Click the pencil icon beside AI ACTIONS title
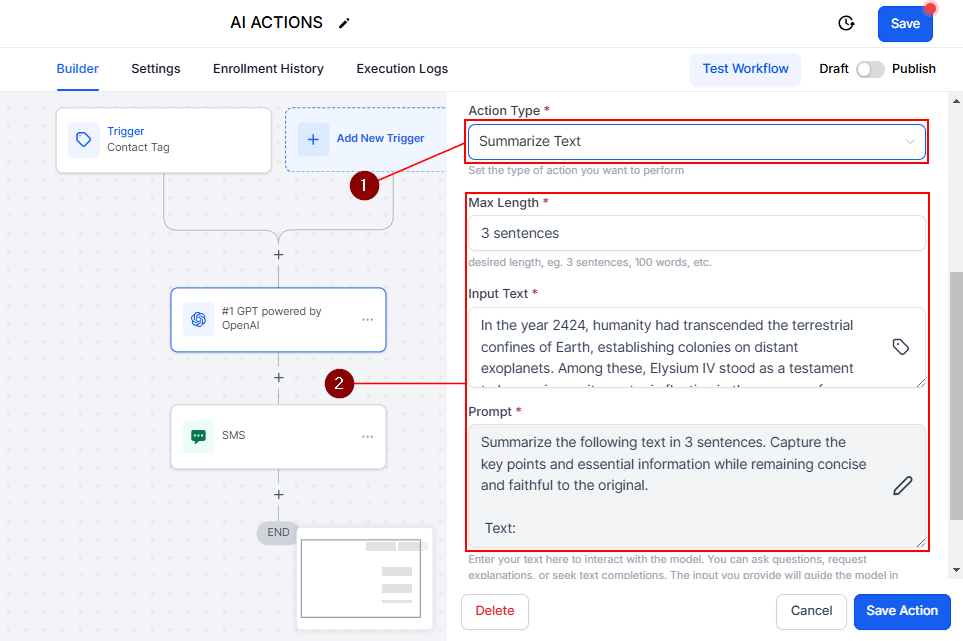Viewport: 963px width, 641px height. click(344, 23)
